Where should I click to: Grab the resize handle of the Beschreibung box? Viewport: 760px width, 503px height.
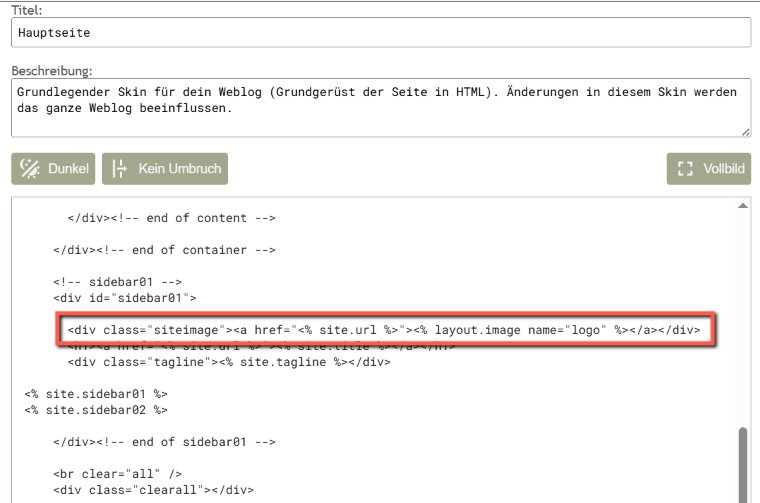tap(745, 131)
